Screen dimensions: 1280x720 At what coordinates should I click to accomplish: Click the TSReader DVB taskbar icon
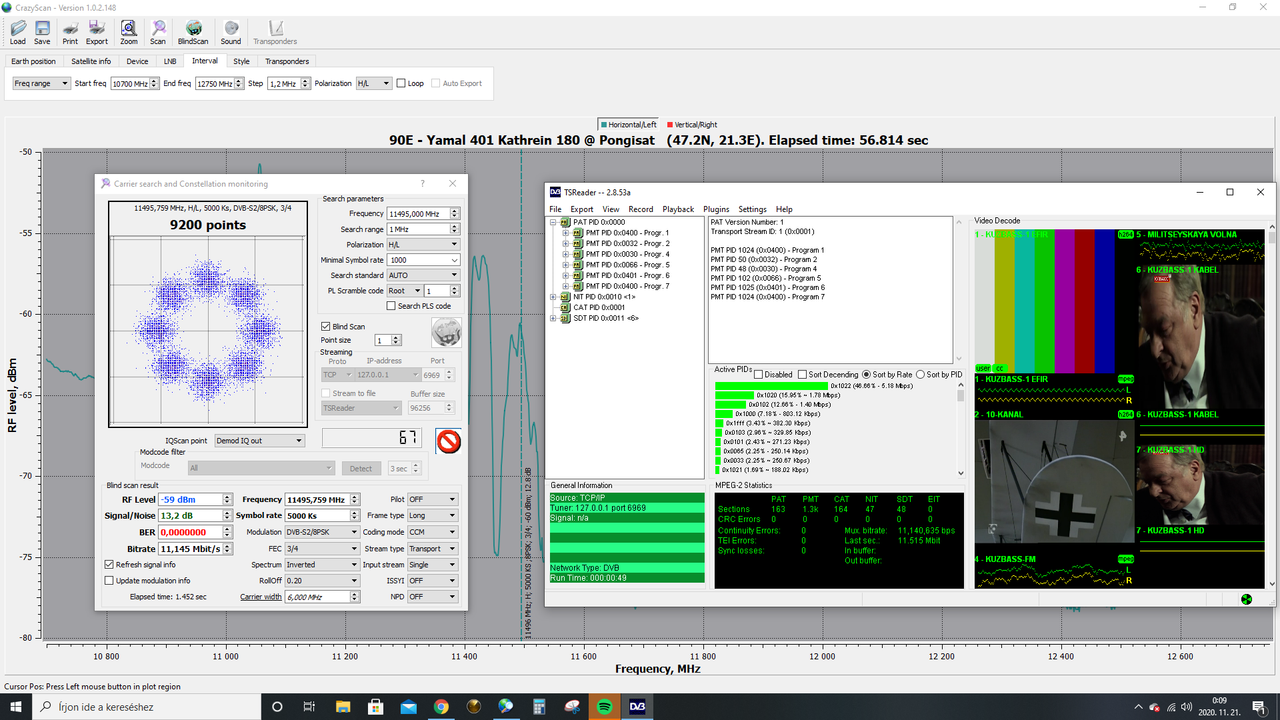(x=637, y=706)
